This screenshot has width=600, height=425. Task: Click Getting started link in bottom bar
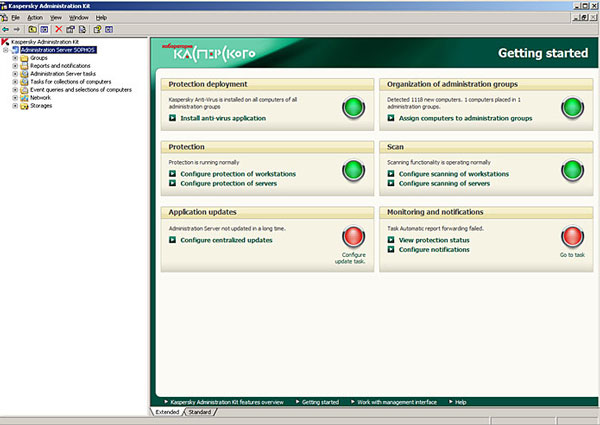click(320, 402)
